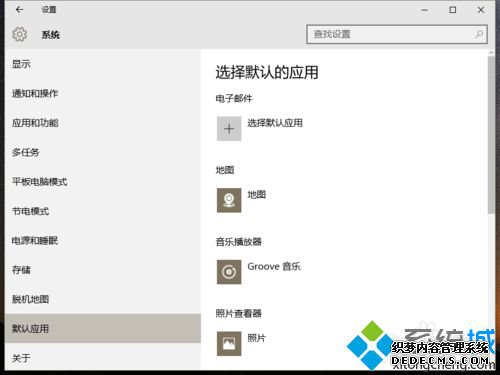Click the 地图 app icon
Image resolution: width=500 pixels, height=375 pixels.
[229, 200]
